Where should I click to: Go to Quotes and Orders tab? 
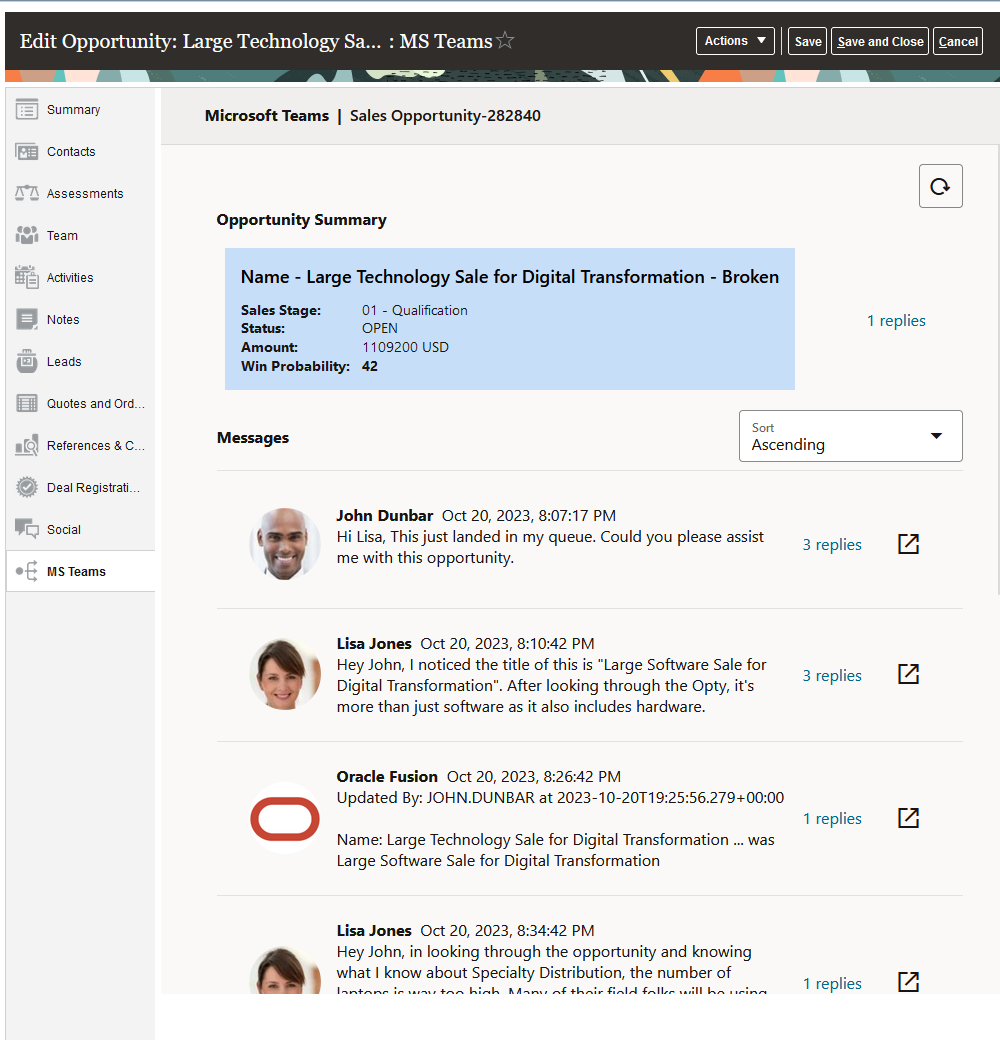point(95,404)
